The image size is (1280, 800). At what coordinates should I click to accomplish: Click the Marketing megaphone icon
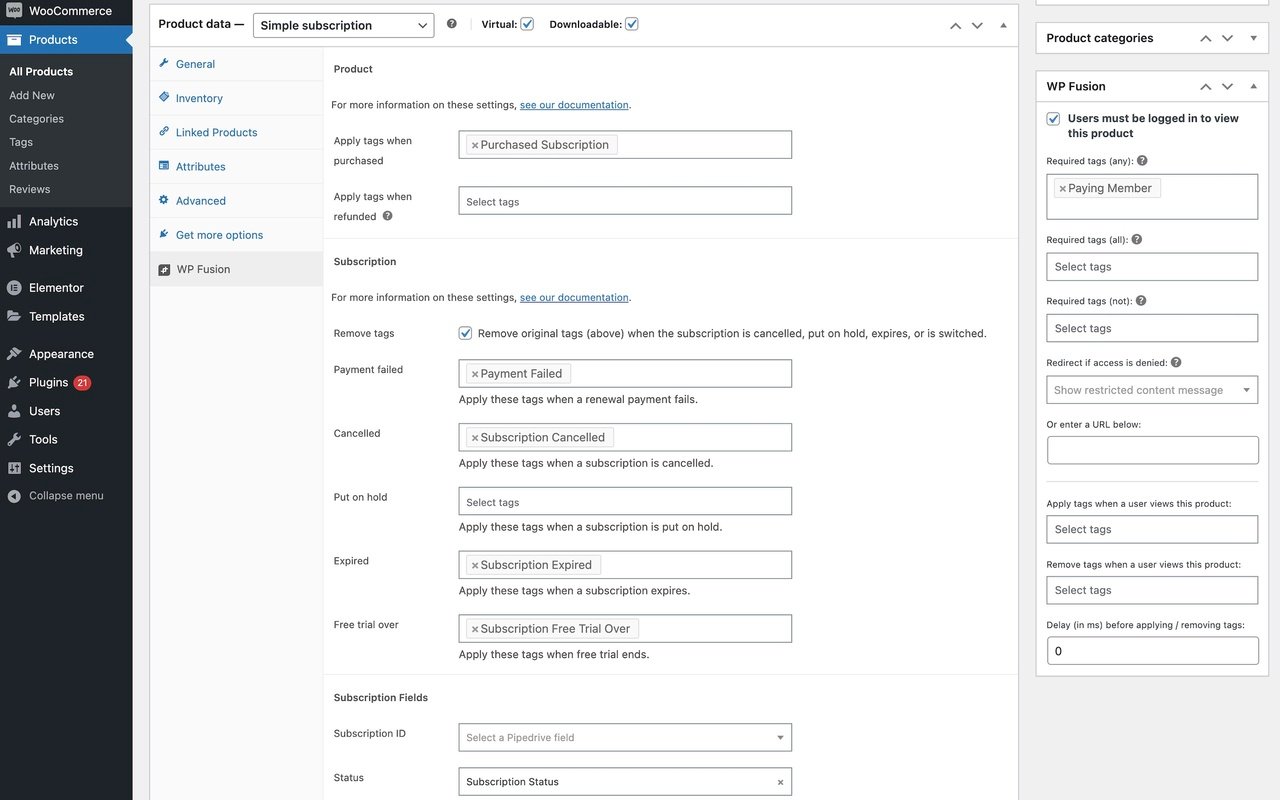pos(13,249)
